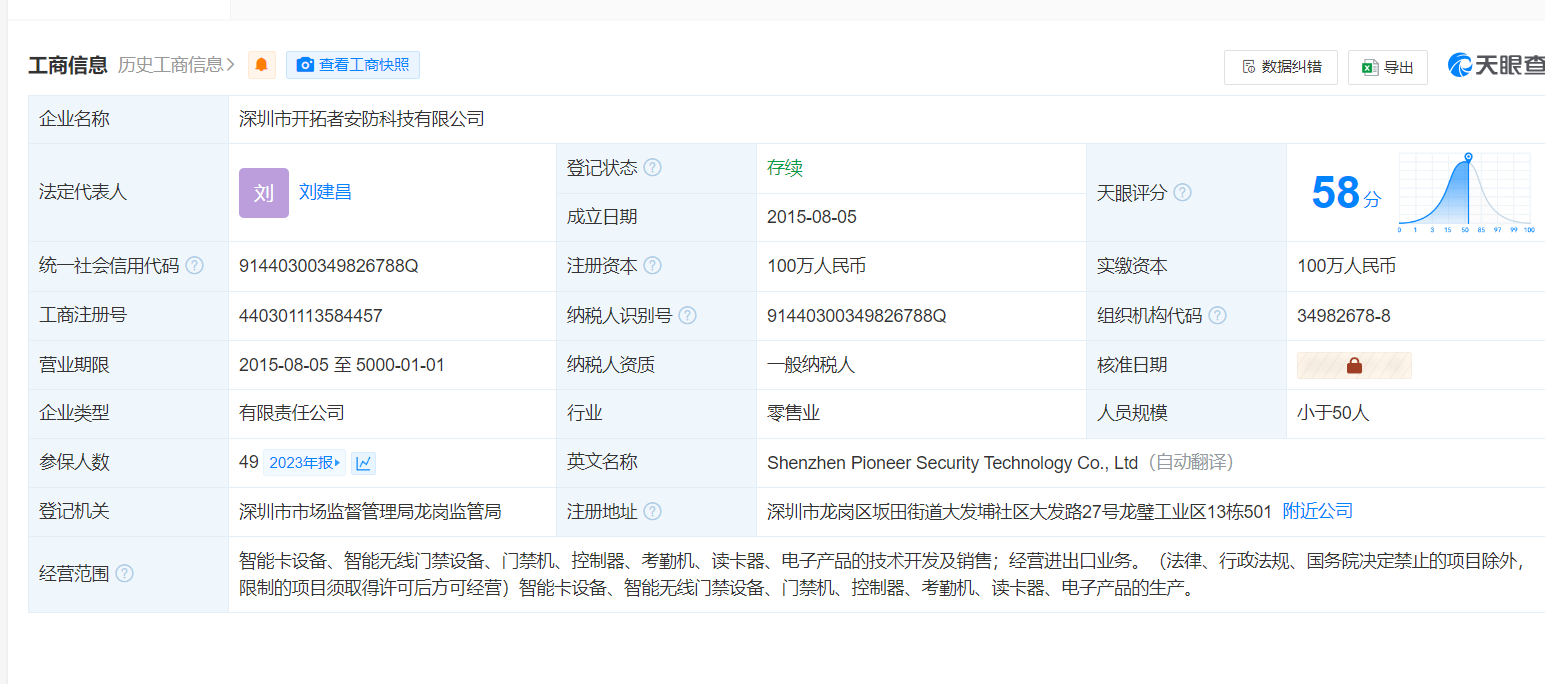The height and width of the screenshot is (684, 1545).
Task: Click help icon next to 注册地址
Action: [652, 511]
